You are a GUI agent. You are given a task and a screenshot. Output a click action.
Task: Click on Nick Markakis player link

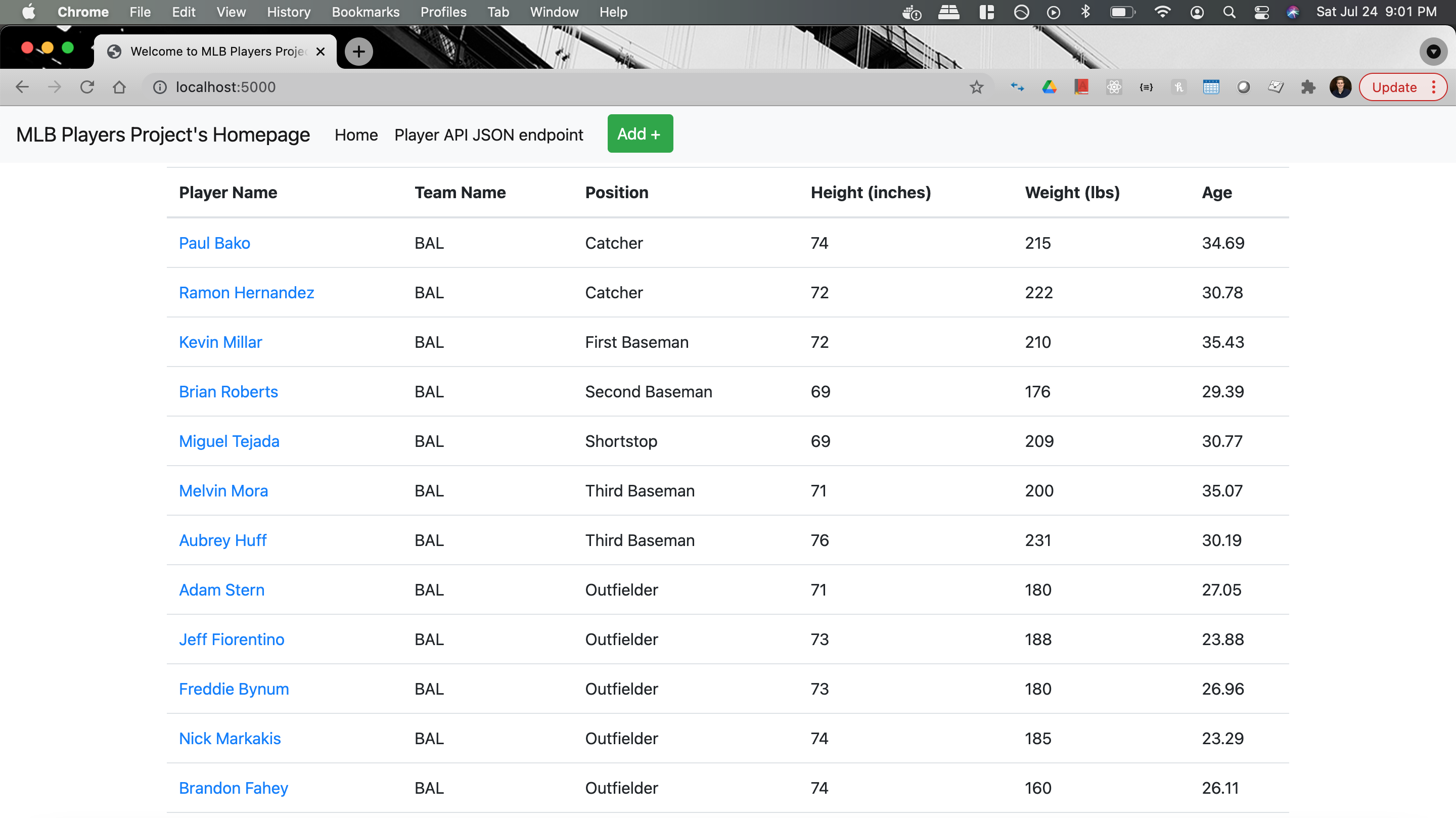tap(229, 738)
